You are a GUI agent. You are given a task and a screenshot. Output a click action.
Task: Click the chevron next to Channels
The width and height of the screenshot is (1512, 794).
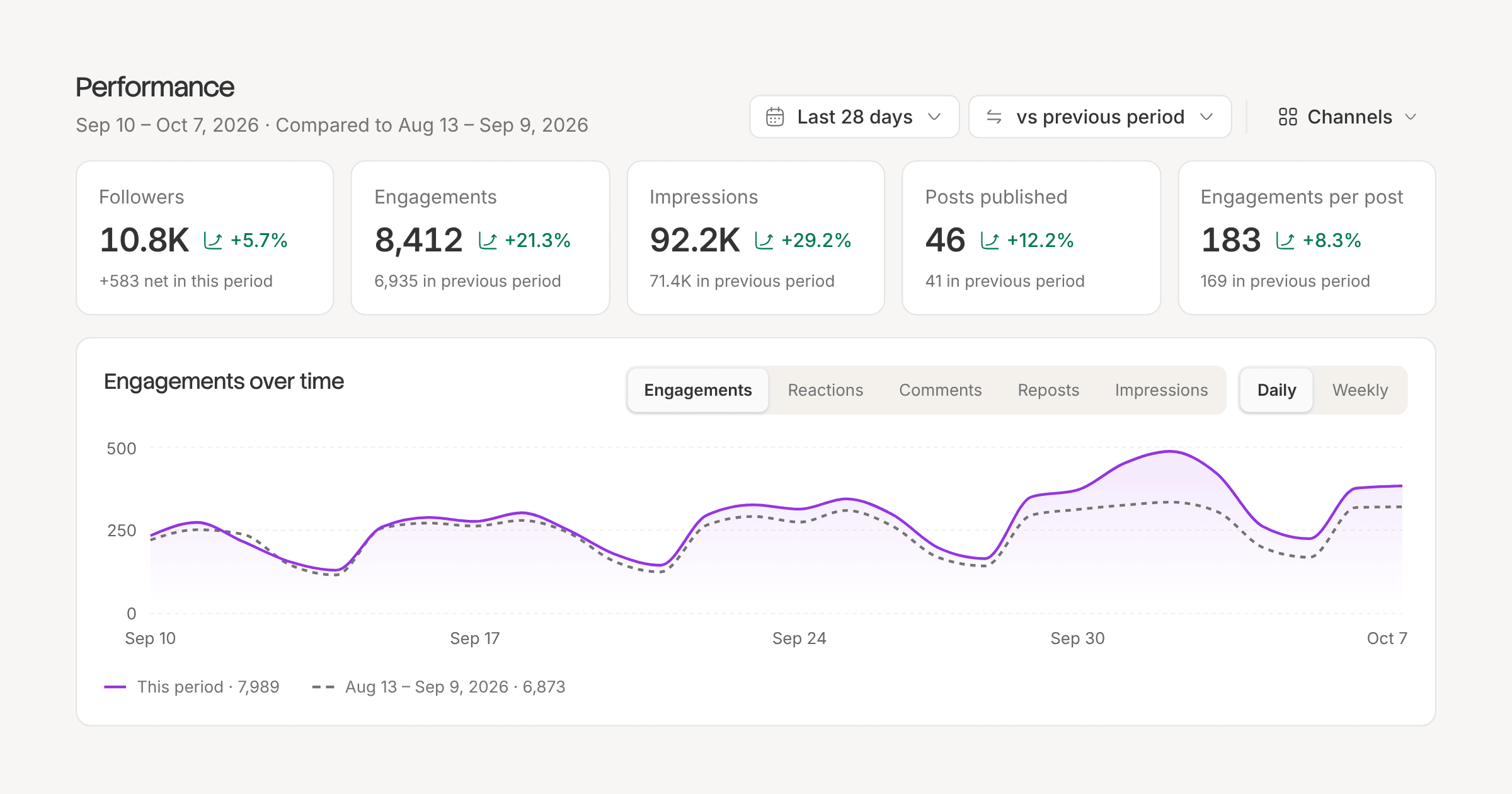coord(1411,117)
